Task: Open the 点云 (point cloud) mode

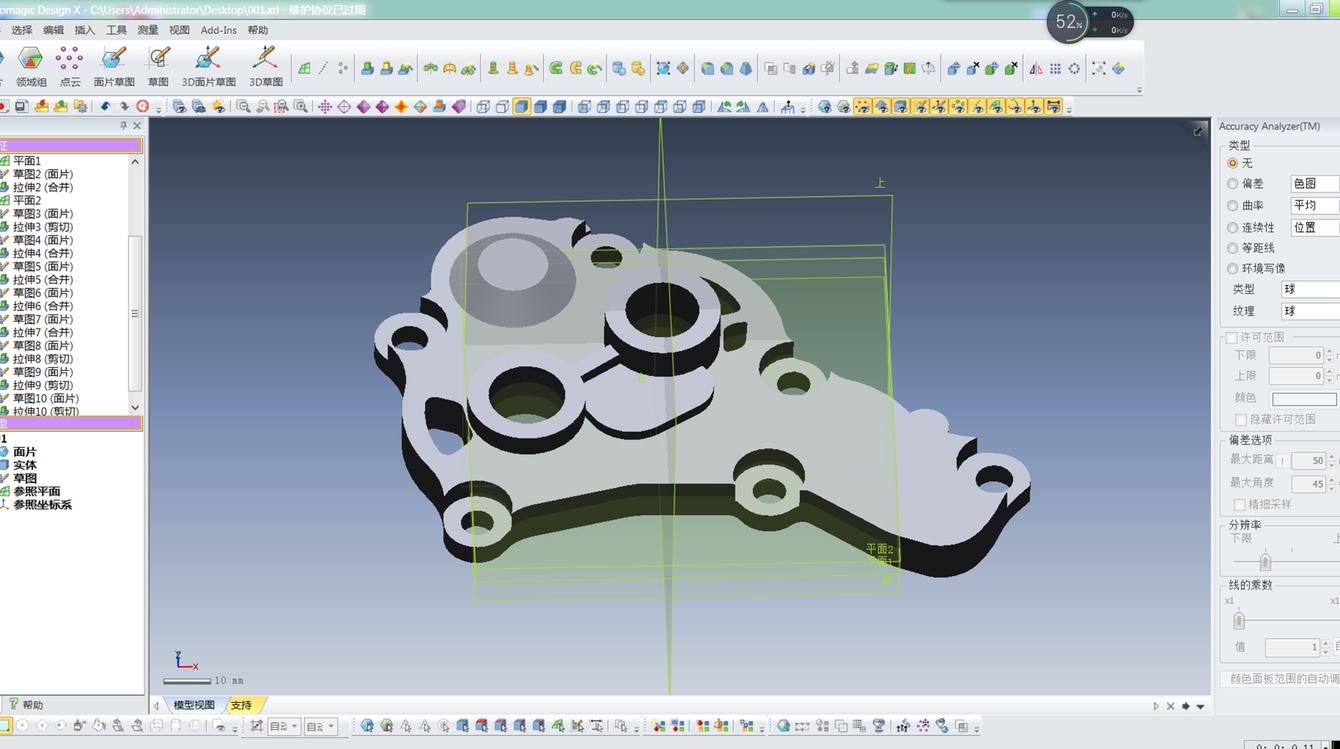Action: pos(70,66)
